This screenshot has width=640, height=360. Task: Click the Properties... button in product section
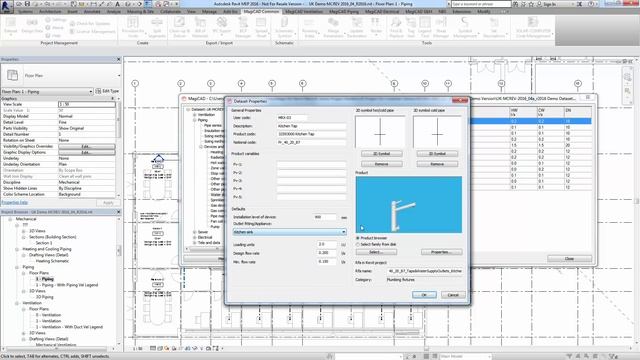[441, 252]
